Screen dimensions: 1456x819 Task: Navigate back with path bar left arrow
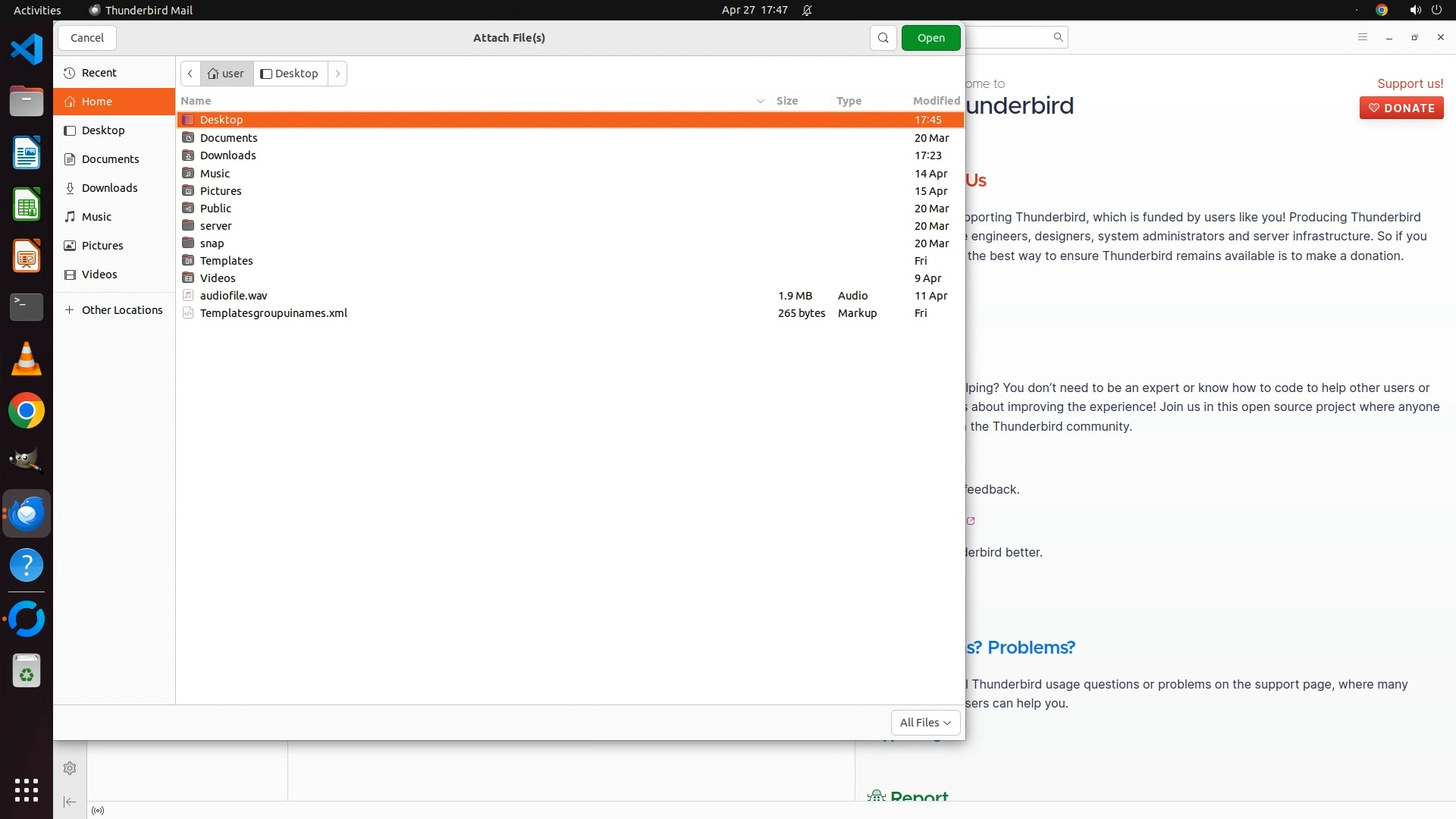tap(190, 74)
